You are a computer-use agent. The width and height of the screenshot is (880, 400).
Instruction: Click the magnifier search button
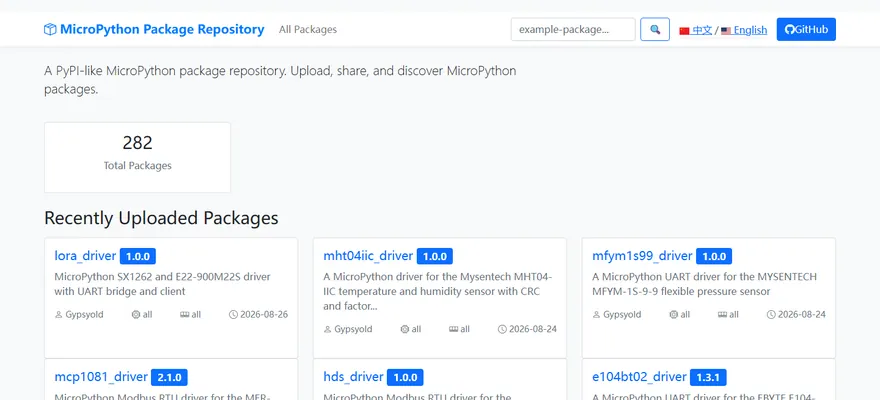pyautogui.click(x=655, y=29)
